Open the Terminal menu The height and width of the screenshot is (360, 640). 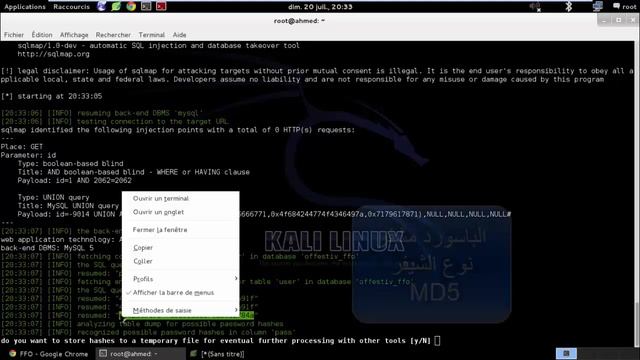click(151, 35)
